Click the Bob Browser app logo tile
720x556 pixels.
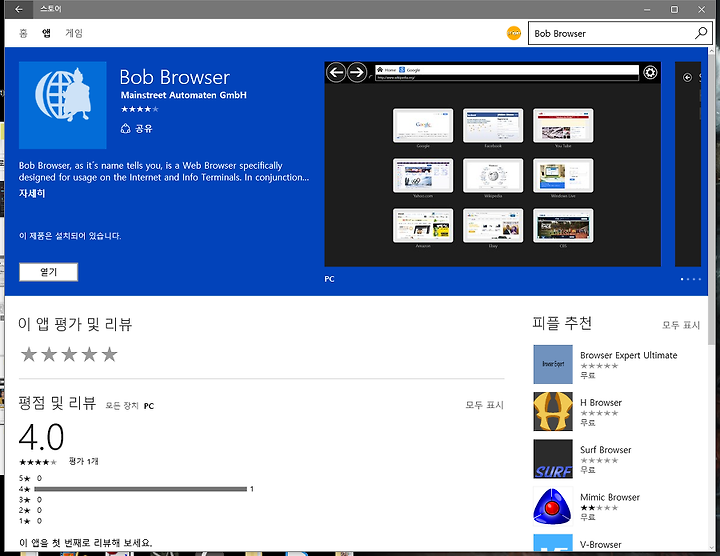tap(62, 105)
